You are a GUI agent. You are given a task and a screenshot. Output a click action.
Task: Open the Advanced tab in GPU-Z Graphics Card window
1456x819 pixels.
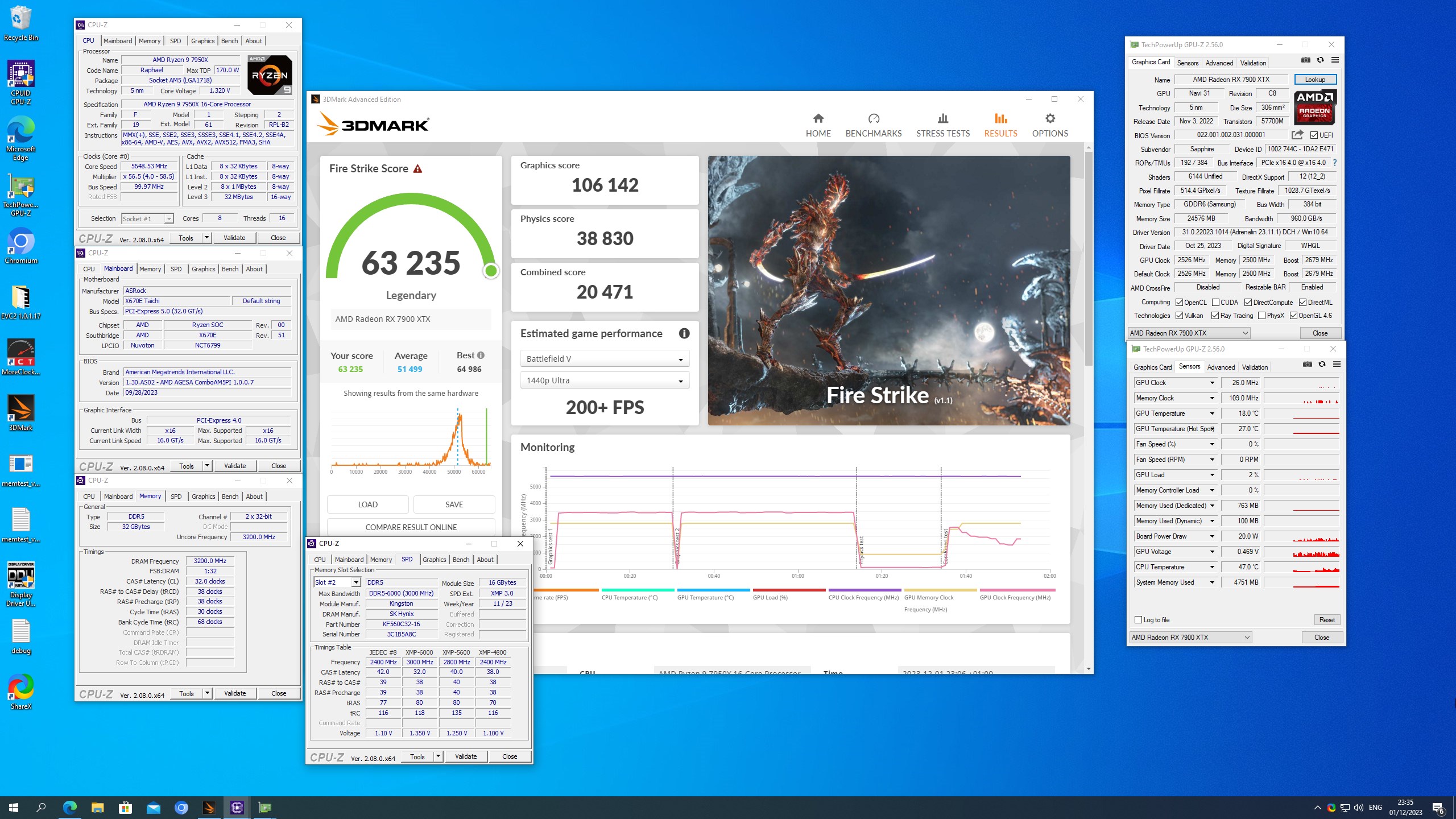(1219, 63)
